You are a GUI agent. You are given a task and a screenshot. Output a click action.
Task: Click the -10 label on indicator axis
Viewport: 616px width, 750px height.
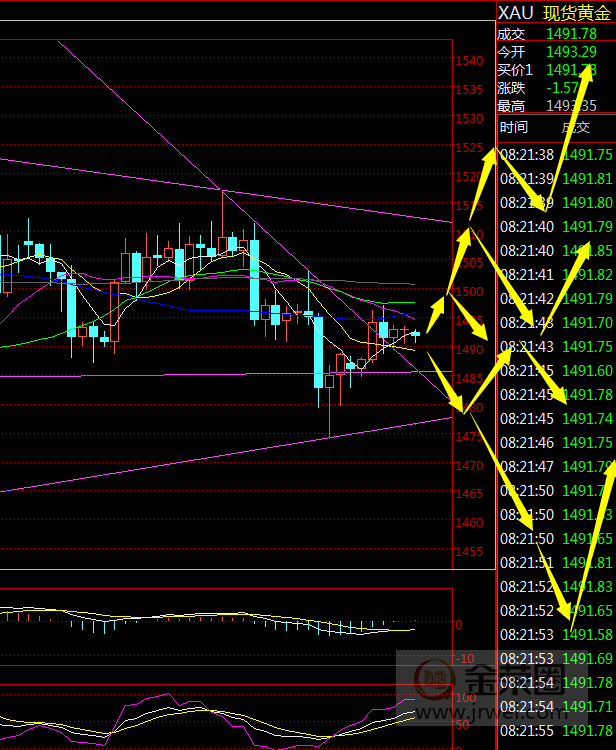465,658
